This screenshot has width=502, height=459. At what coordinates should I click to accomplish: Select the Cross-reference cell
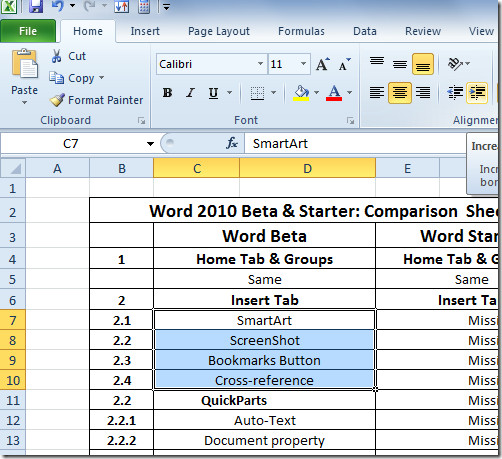pos(264,380)
